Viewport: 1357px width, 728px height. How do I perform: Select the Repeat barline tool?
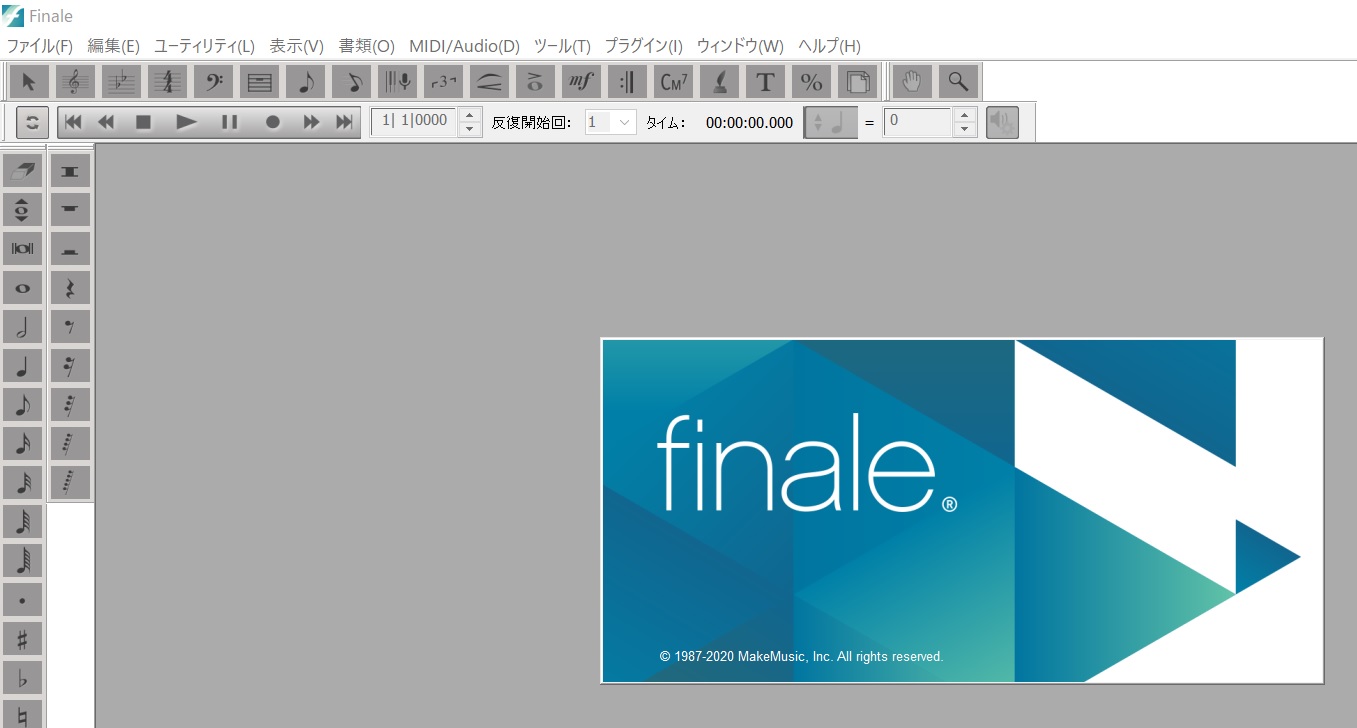[x=627, y=81]
